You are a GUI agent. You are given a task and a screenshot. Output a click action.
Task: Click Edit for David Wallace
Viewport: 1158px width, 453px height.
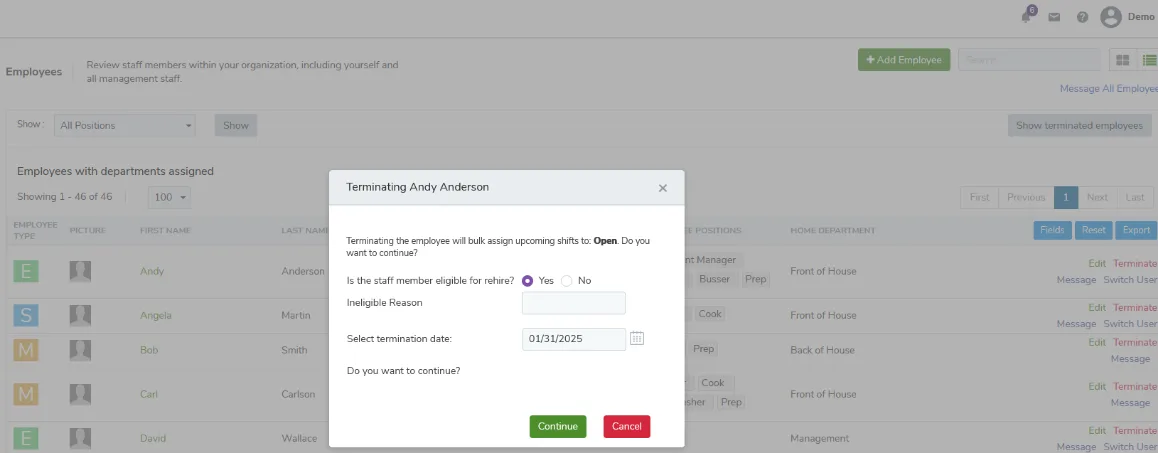tap(1097, 431)
